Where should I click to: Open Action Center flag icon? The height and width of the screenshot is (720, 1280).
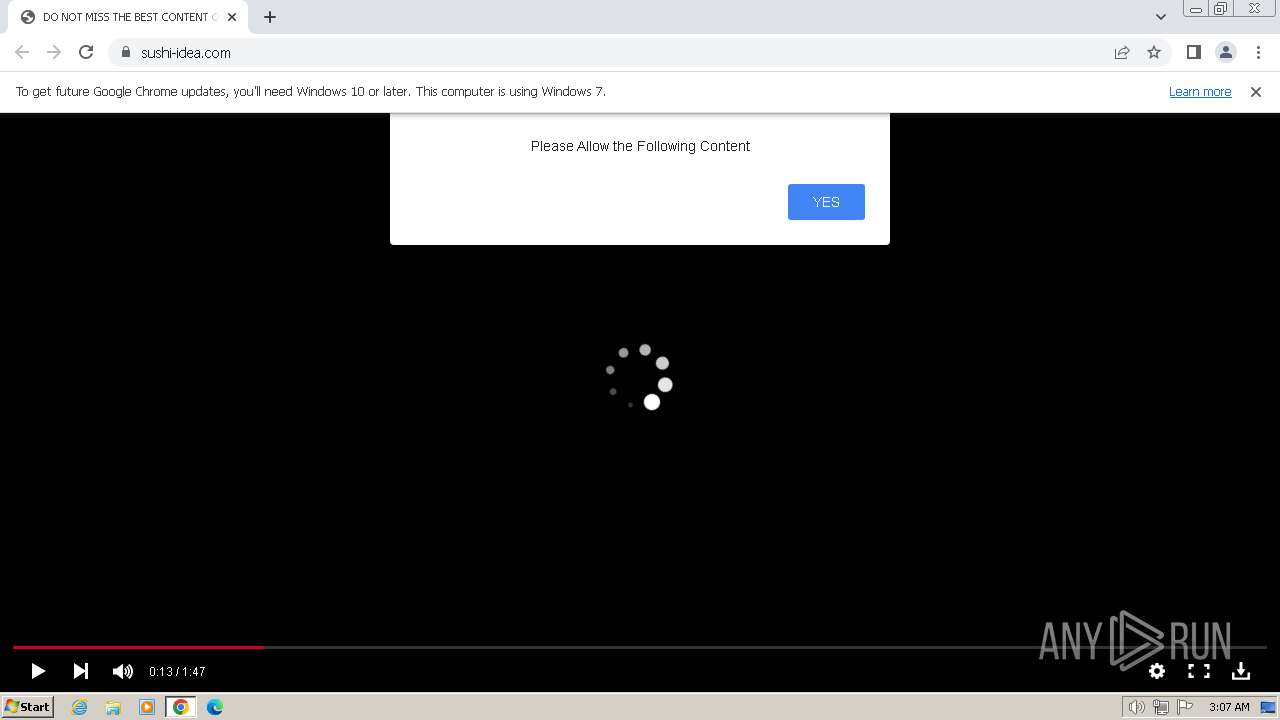(x=1185, y=707)
